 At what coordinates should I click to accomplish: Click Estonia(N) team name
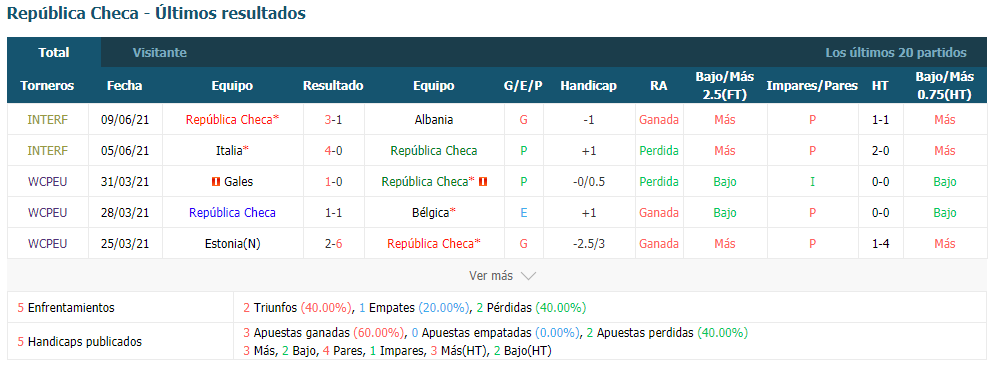tap(232, 244)
